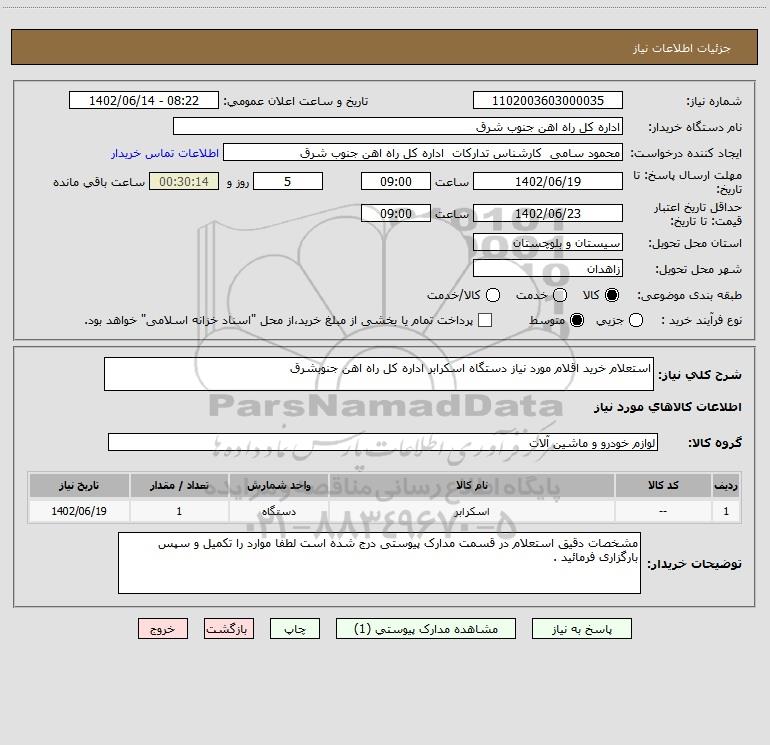
Task: Click the goods group field لوازم خودرو و ماشین آلات
Action: point(383,442)
